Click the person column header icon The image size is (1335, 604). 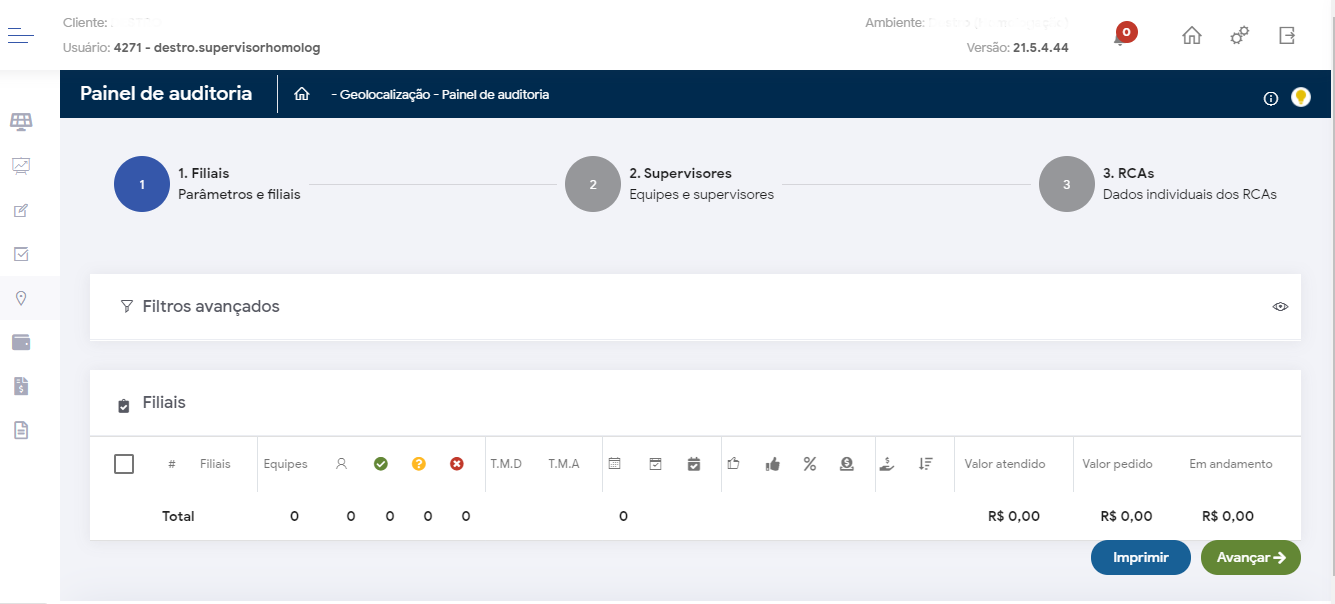341,464
